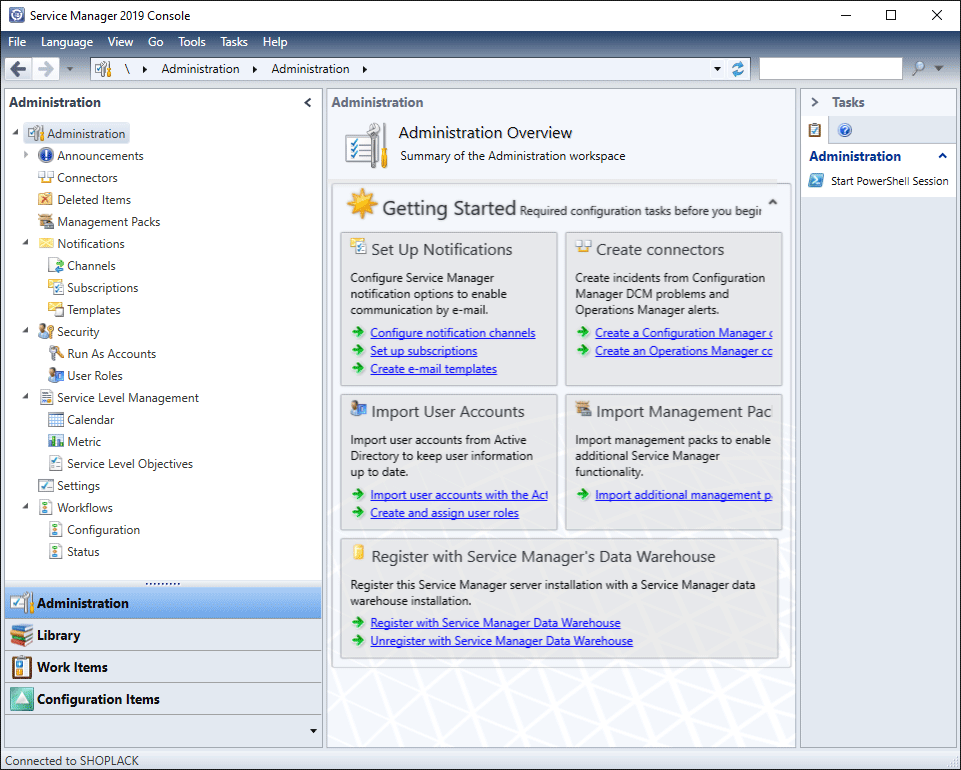961x770 pixels.
Task: Click the Metric chart icon
Action: click(56, 441)
